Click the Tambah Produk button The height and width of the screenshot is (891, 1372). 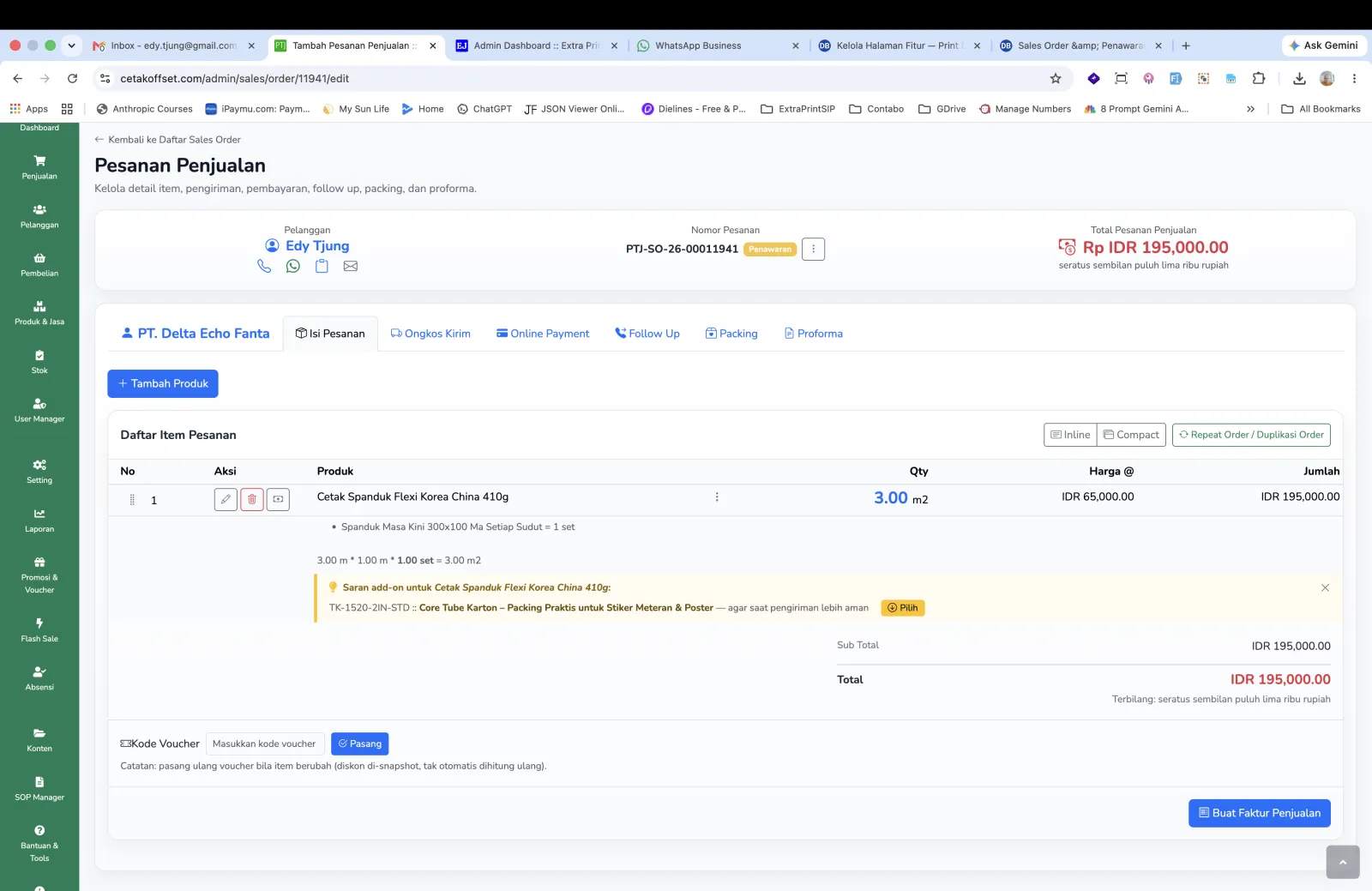click(163, 383)
